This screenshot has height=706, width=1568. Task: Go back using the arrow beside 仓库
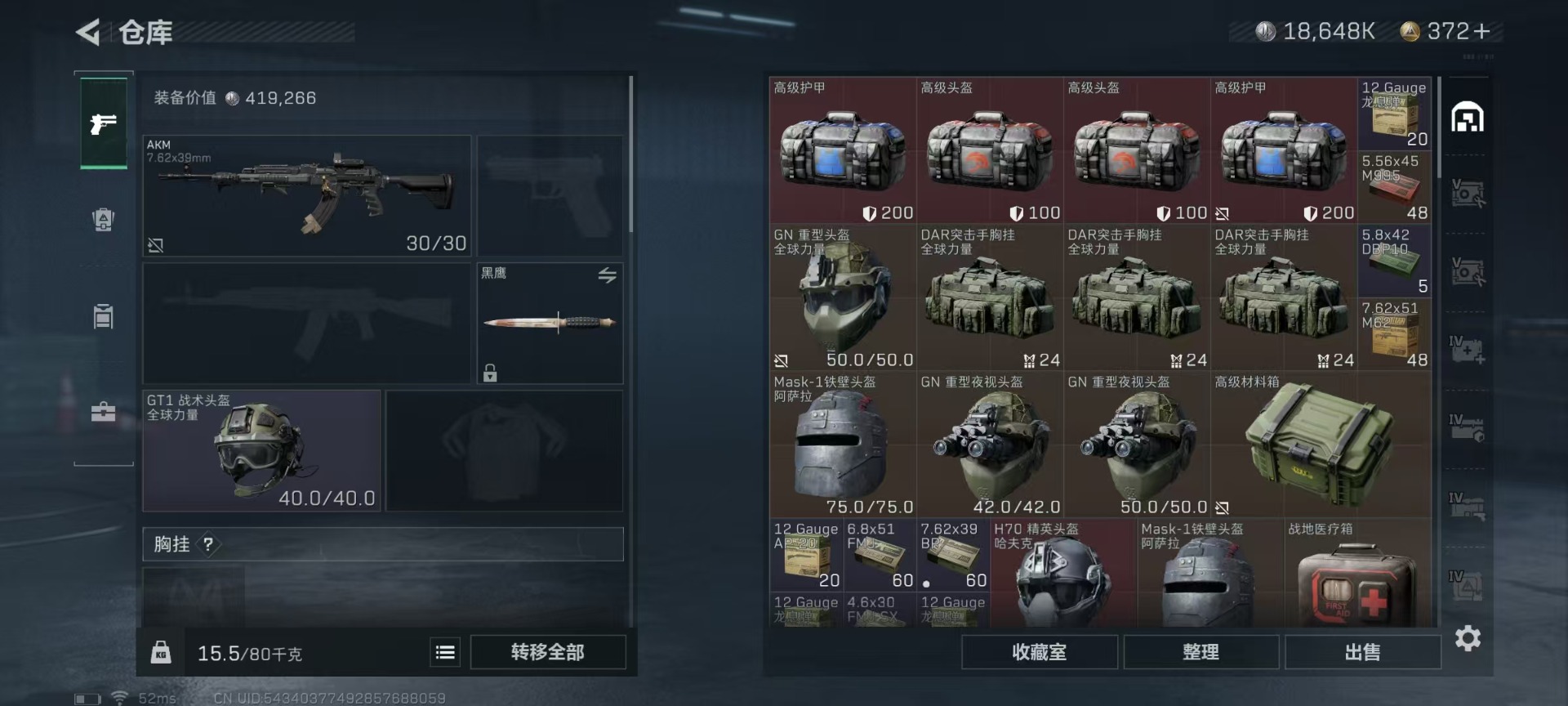pos(88,33)
